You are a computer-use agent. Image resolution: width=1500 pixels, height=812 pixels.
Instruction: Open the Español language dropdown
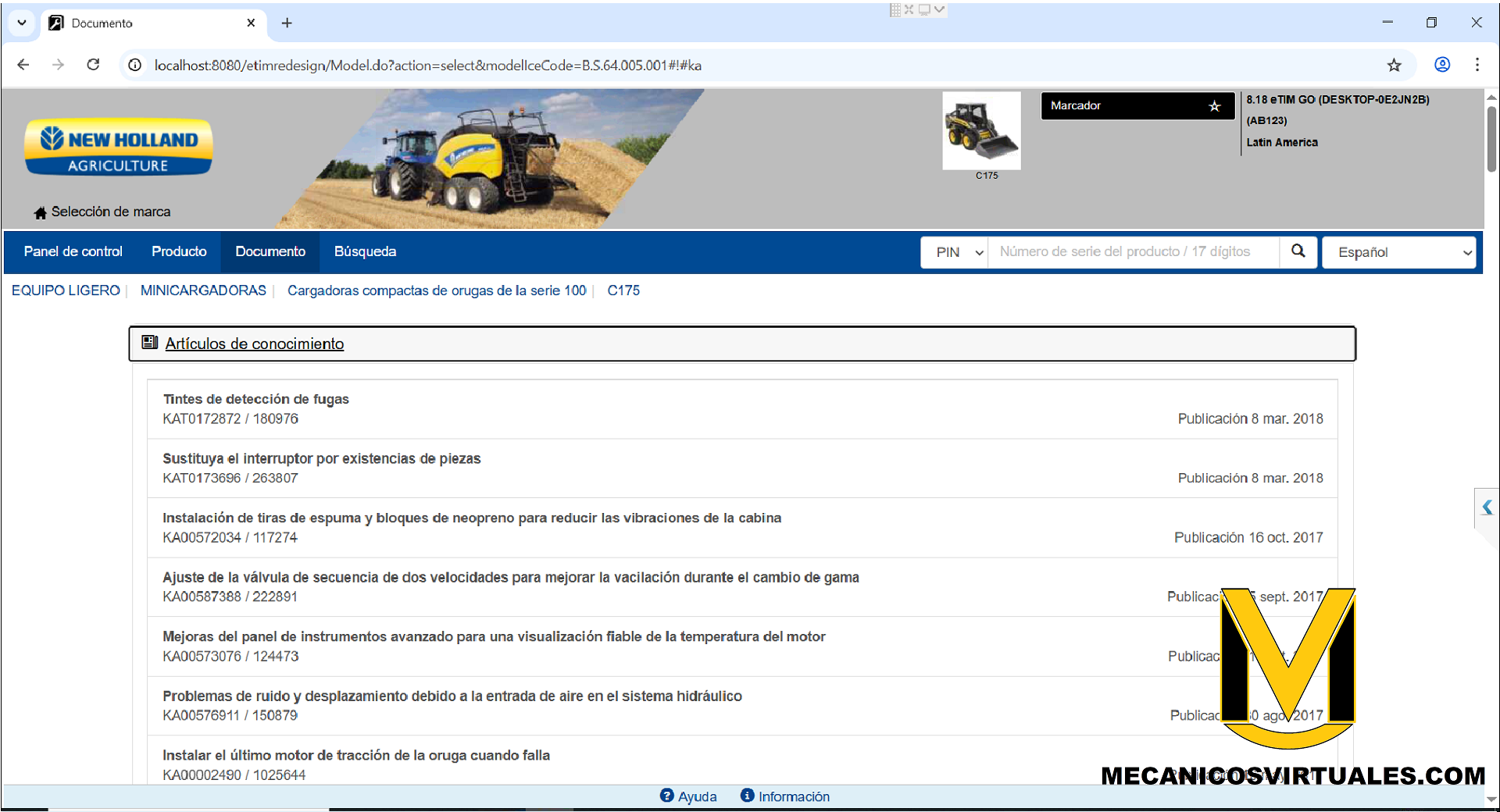pos(1398,252)
